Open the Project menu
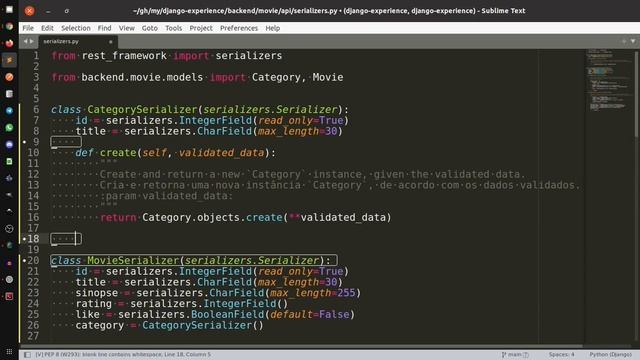This screenshot has width=640, height=360. click(x=201, y=28)
